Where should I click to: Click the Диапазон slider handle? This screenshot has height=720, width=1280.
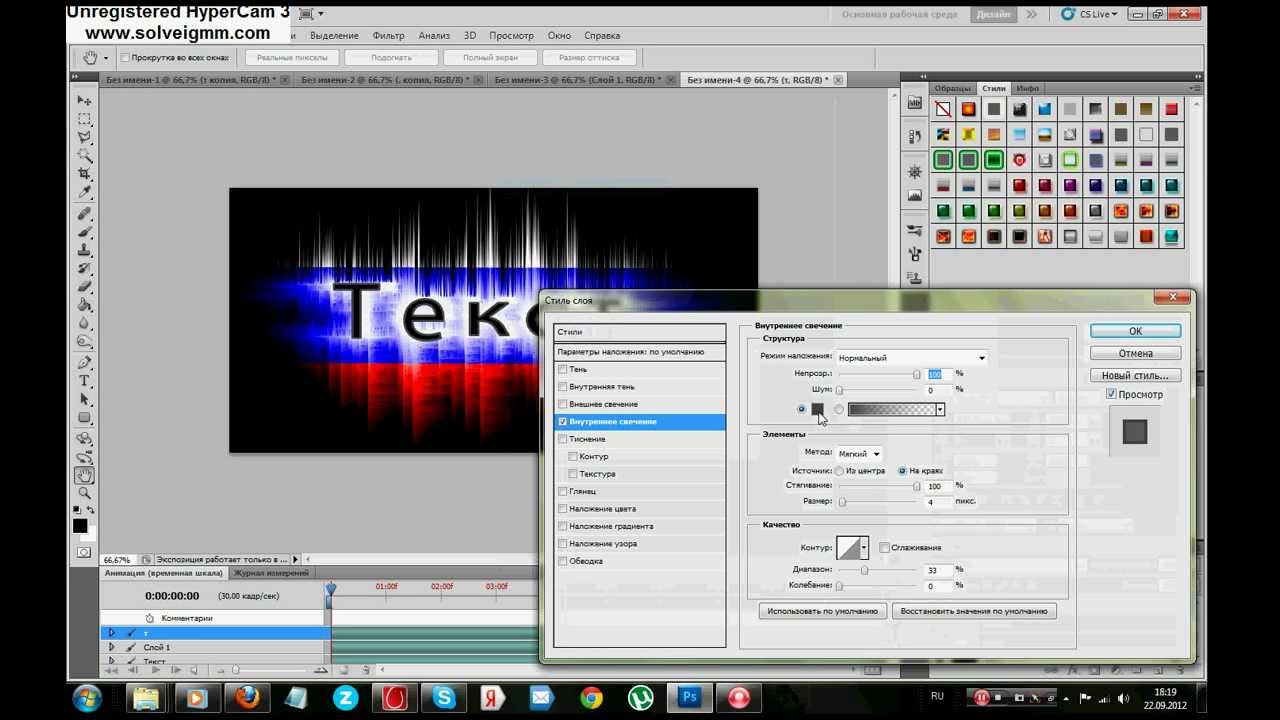click(x=864, y=570)
